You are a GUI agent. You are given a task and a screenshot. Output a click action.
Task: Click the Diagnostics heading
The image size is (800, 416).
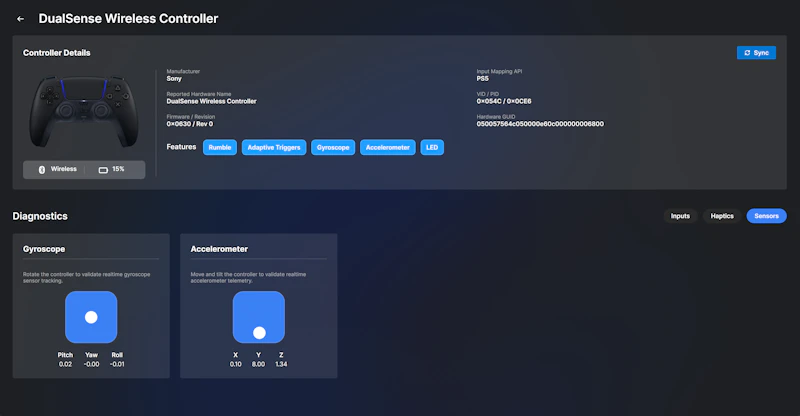[x=40, y=216]
